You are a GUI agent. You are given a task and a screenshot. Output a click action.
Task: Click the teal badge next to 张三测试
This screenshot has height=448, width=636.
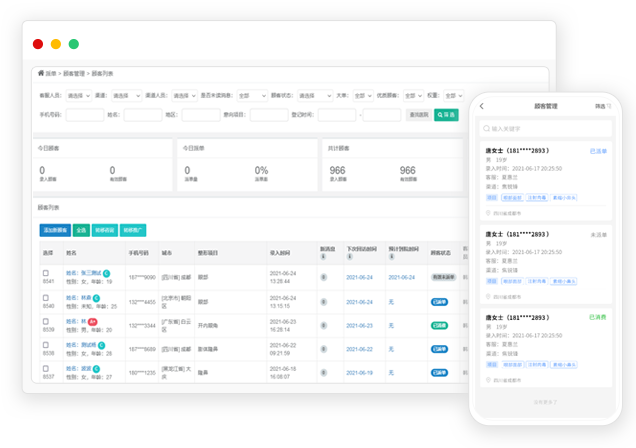105,272
